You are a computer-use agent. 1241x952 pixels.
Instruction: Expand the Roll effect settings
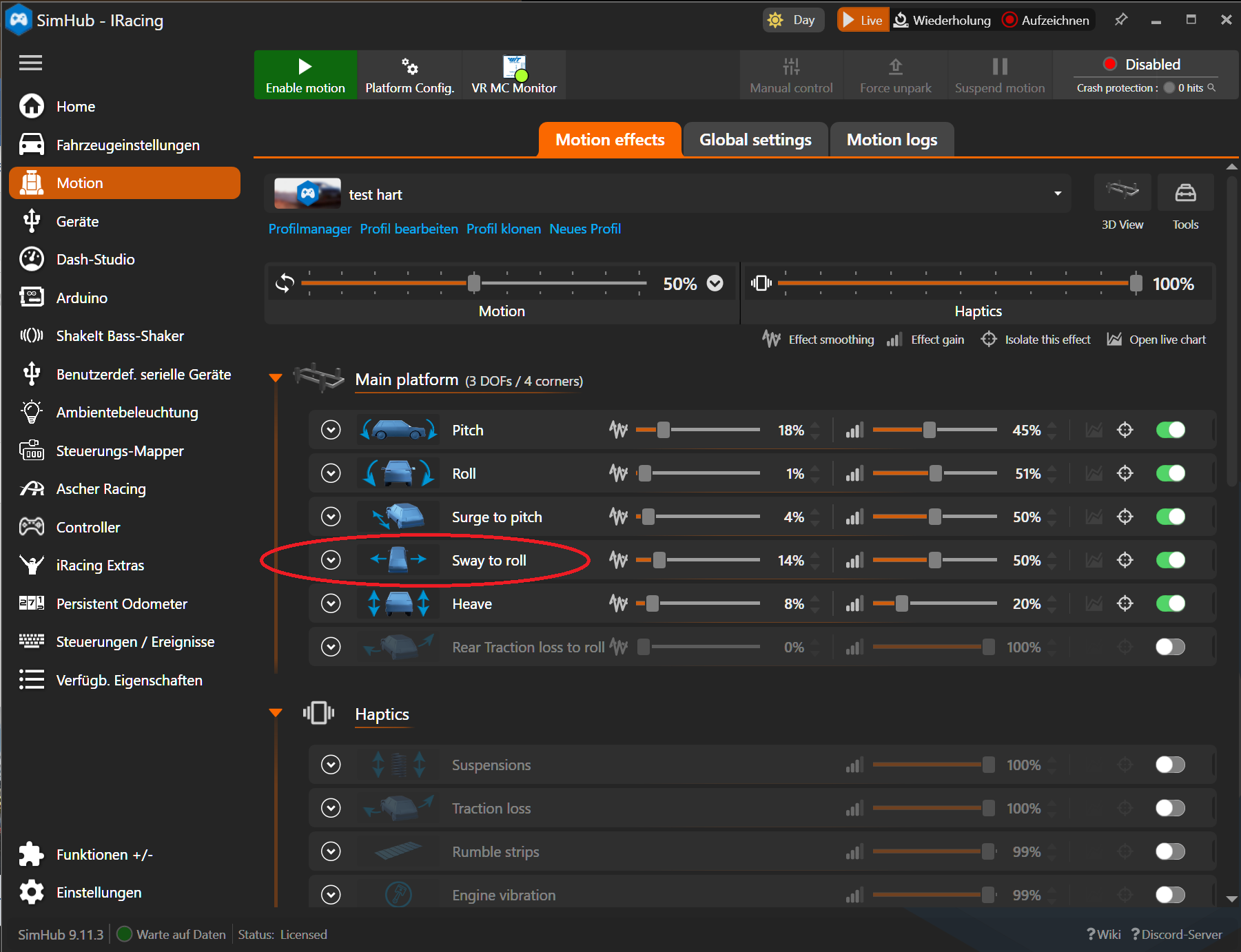click(x=331, y=473)
